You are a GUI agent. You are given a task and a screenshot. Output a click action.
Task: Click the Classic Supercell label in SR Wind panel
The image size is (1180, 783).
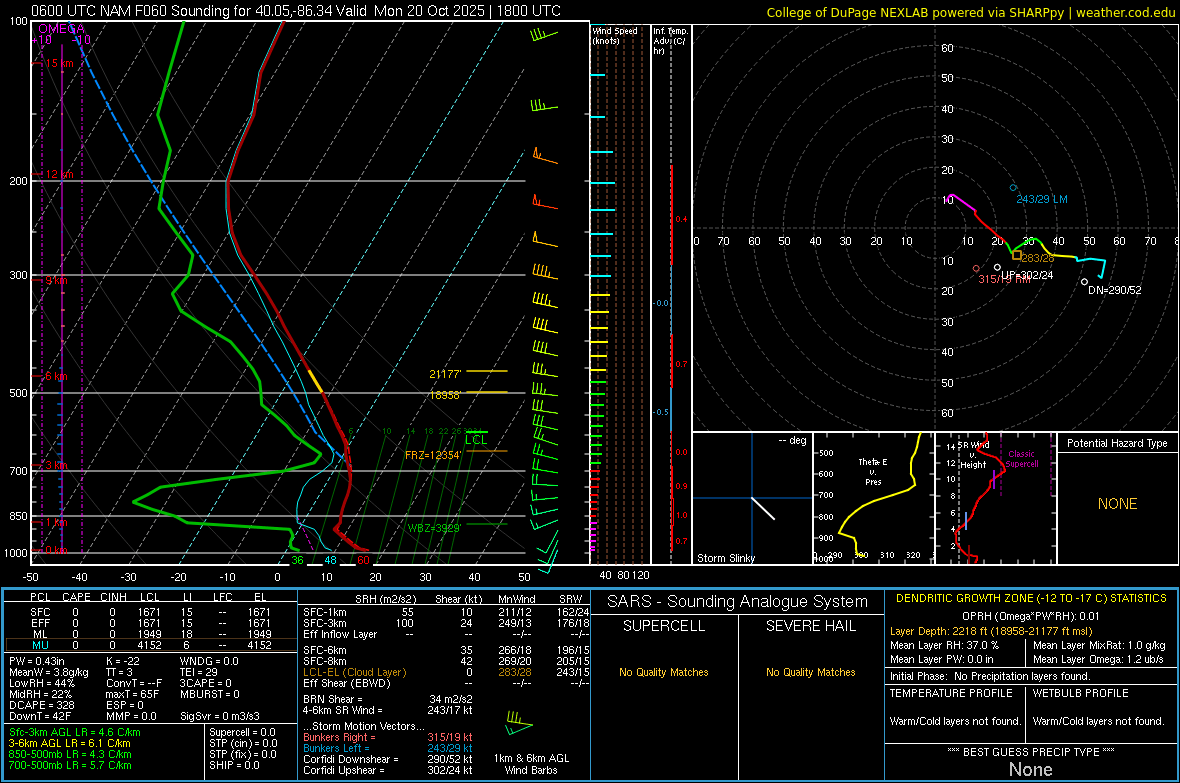click(x=1022, y=459)
